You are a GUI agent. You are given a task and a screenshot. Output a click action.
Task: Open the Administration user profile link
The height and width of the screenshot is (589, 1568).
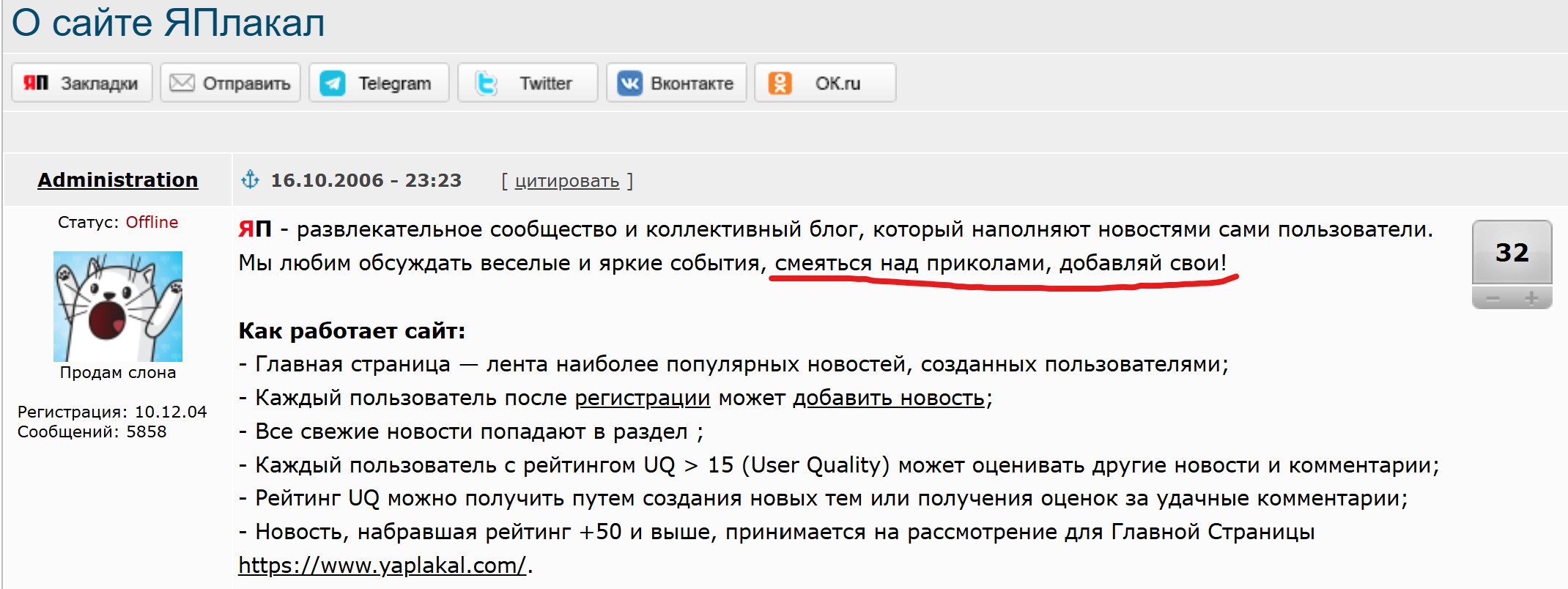[118, 179]
